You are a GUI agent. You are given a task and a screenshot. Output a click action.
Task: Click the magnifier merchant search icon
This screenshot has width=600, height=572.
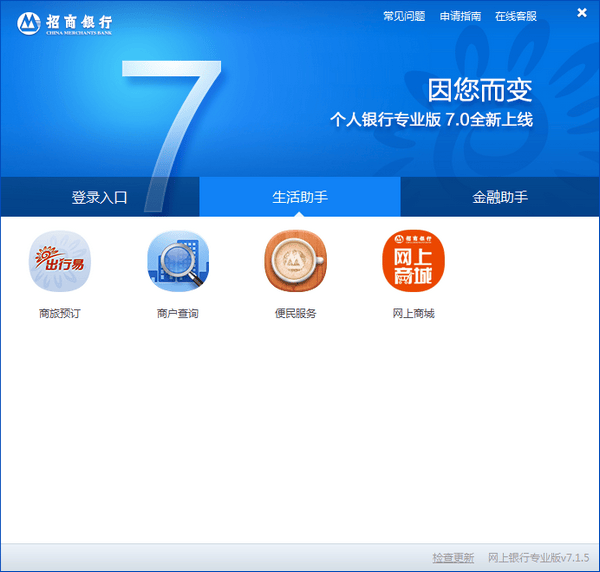(177, 262)
